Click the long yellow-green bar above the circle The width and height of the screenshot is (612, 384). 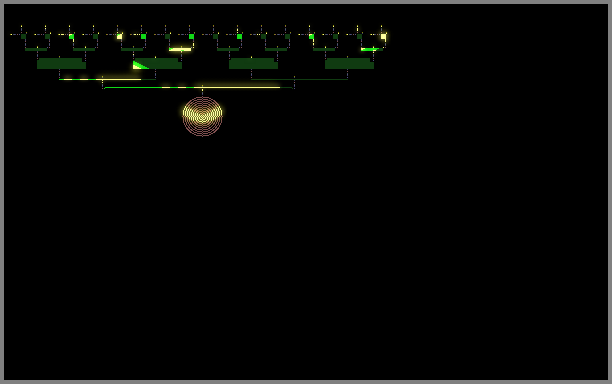pos(198,87)
